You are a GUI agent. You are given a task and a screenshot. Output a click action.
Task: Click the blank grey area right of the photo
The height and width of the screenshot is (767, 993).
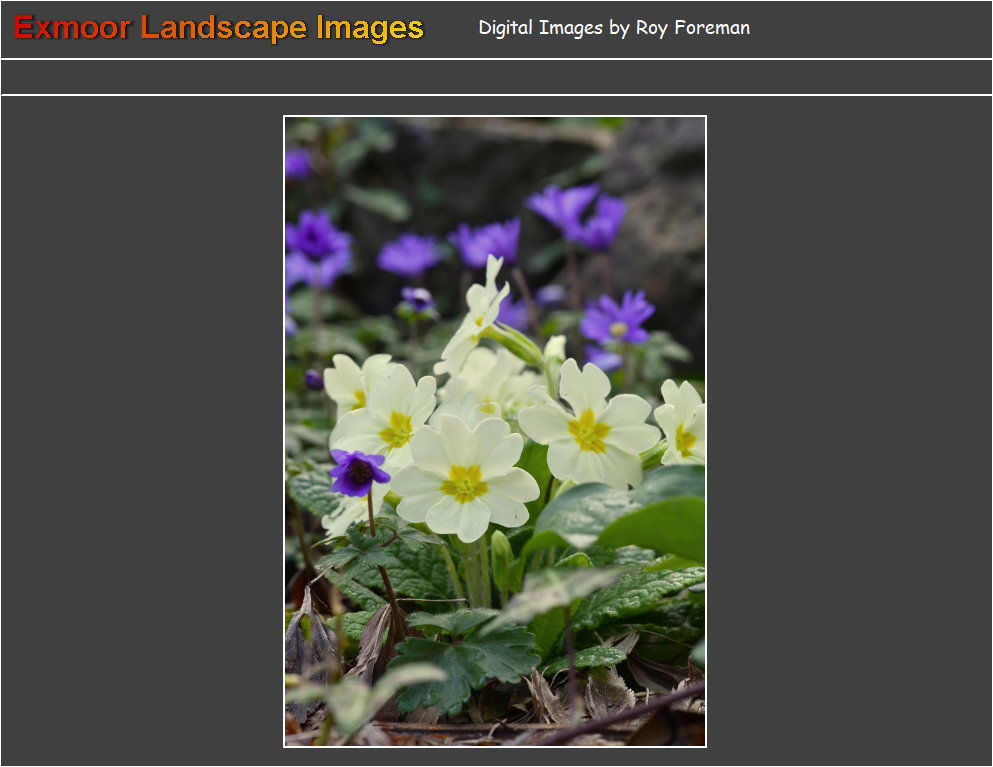(850, 430)
